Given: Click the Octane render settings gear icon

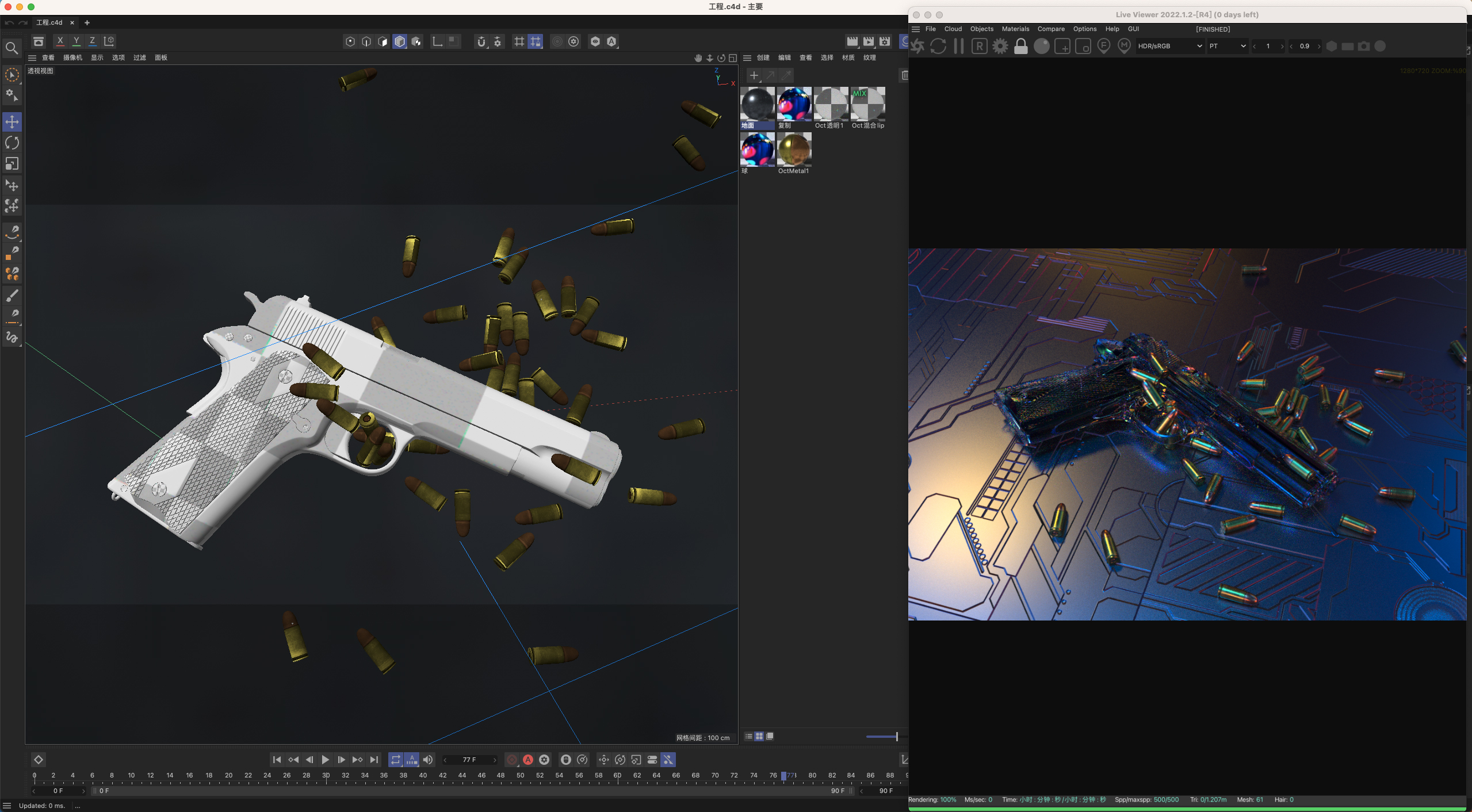Looking at the screenshot, I should [x=1000, y=46].
